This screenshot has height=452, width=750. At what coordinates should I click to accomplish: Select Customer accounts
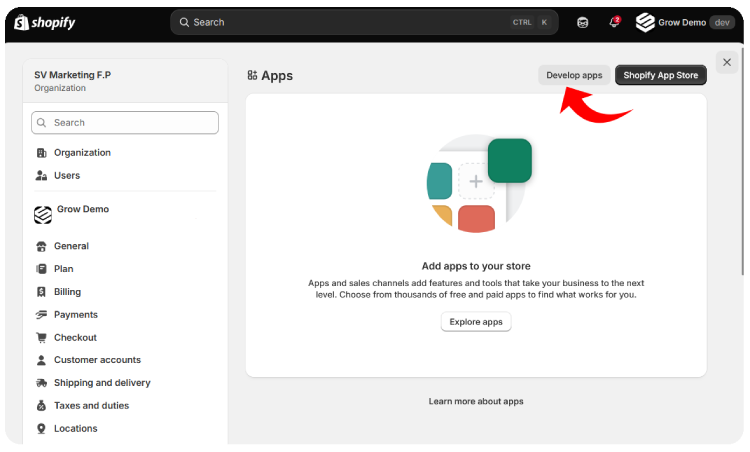98,360
